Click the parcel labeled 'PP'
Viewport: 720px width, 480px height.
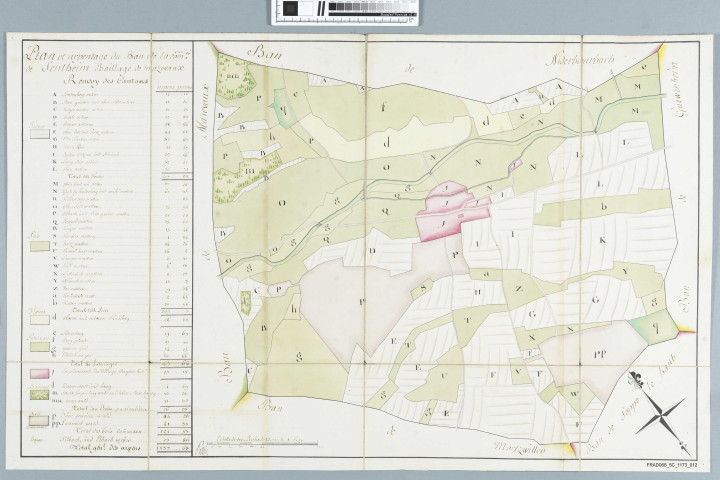(600, 353)
